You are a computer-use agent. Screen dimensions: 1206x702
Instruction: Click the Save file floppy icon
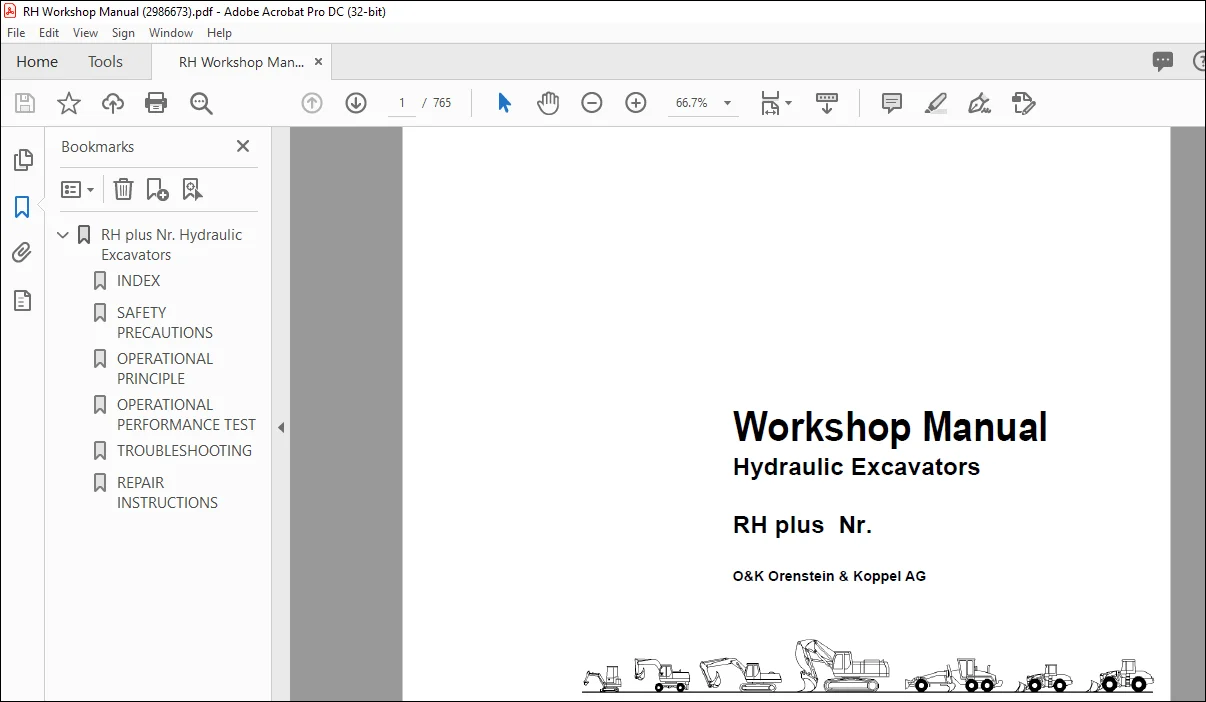pyautogui.click(x=25, y=103)
